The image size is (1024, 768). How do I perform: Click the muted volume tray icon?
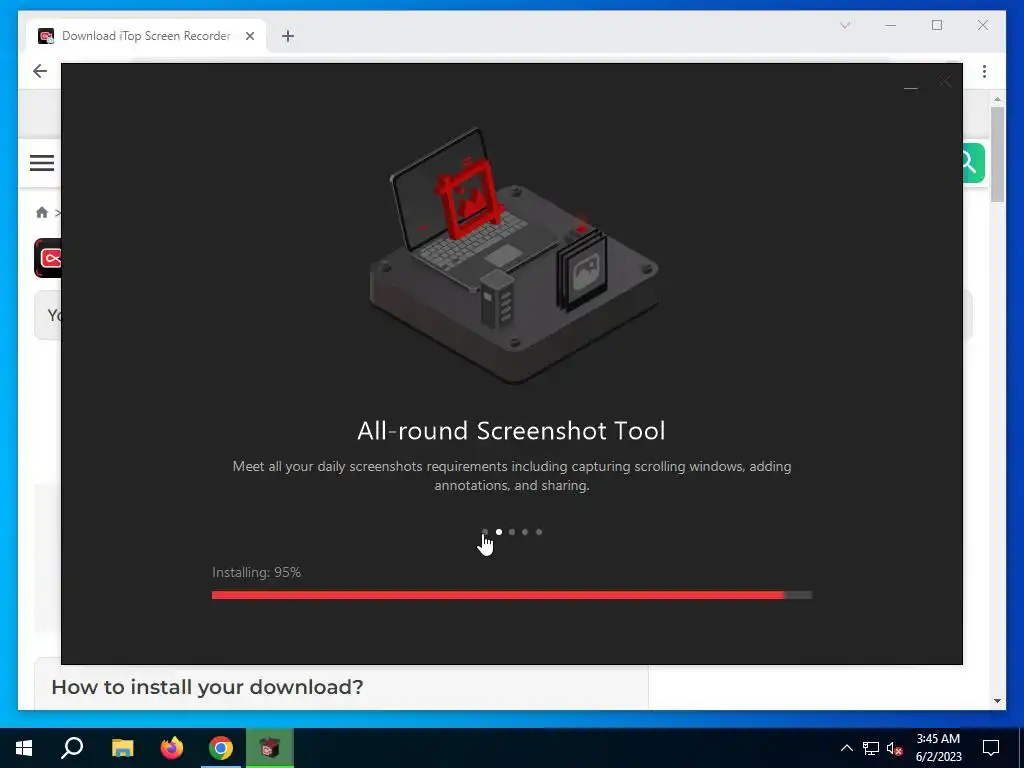895,748
